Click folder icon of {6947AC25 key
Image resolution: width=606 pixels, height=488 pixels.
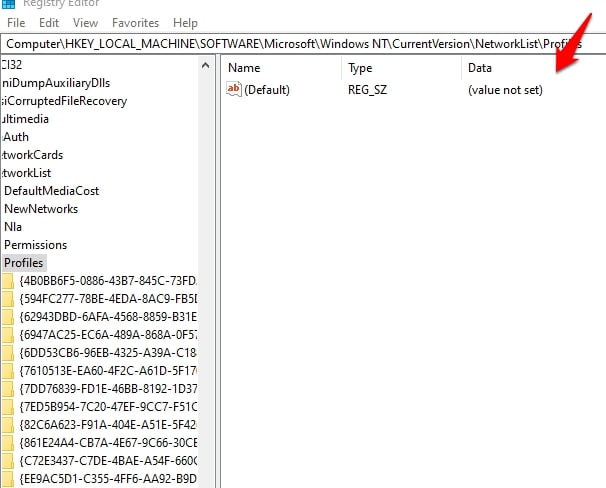click(x=8, y=335)
